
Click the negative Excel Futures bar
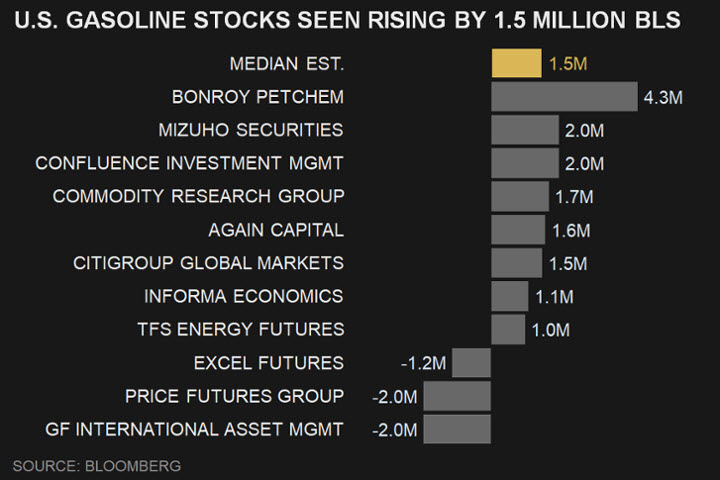point(471,363)
